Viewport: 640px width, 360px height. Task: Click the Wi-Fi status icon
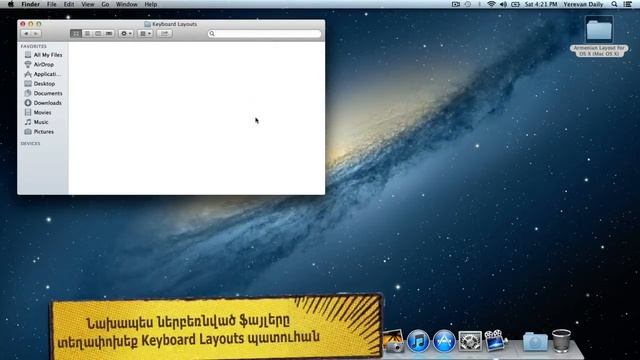coord(491,4)
